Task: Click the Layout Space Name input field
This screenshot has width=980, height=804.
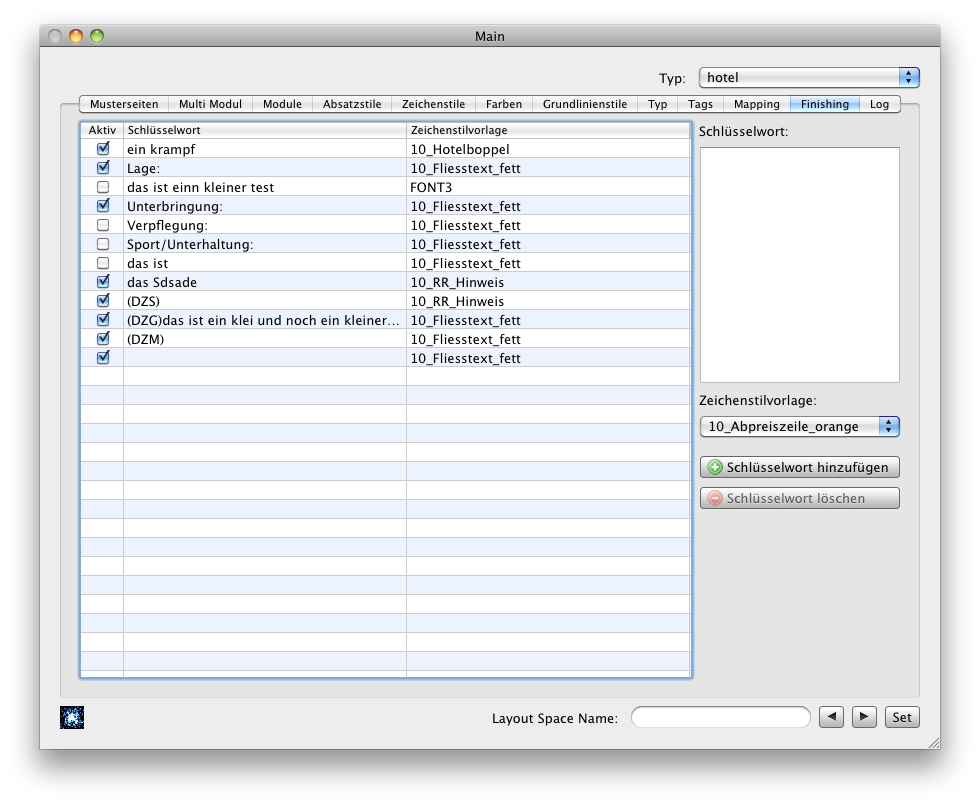Action: (x=720, y=717)
